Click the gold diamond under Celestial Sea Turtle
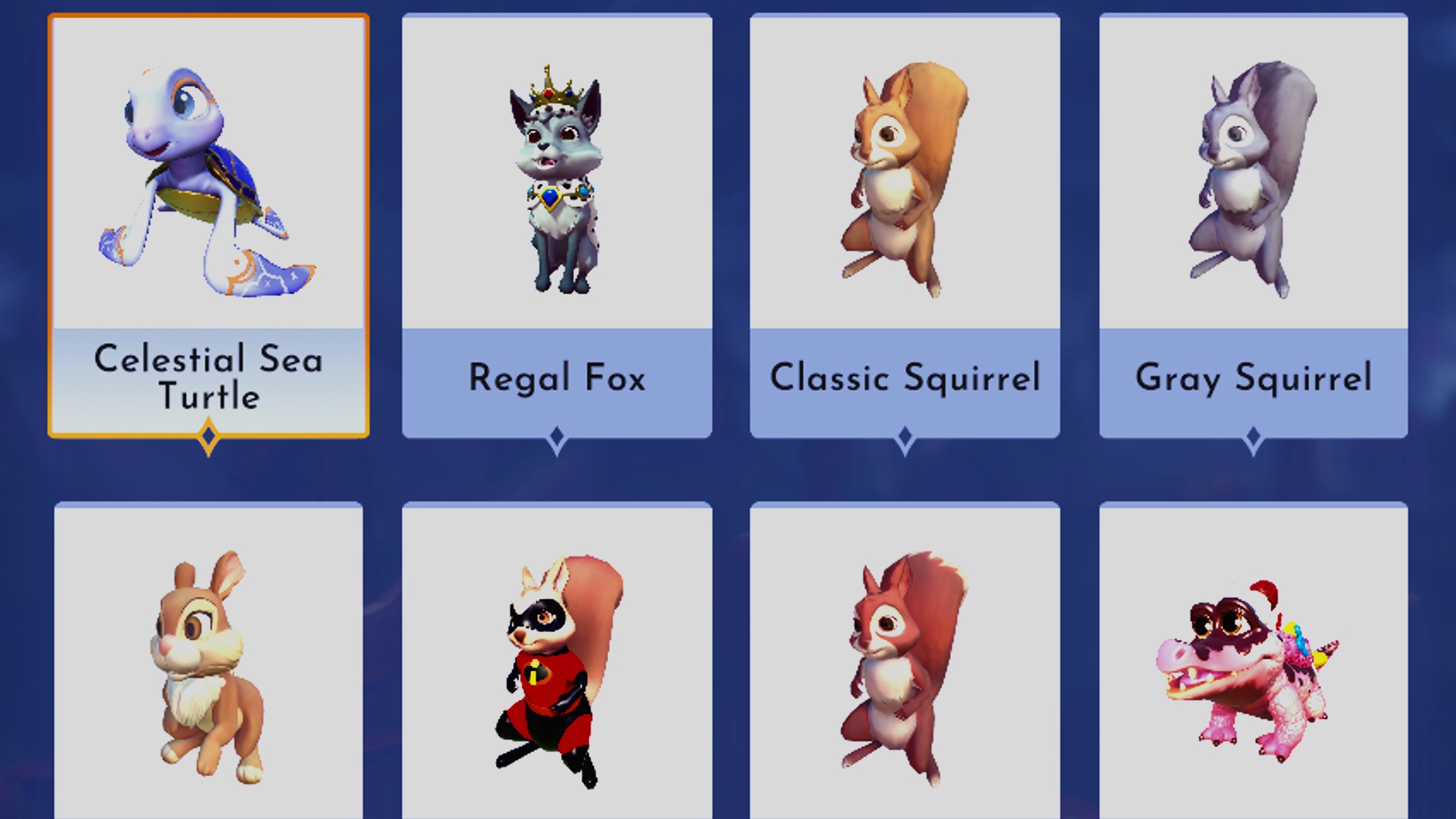This screenshot has width=1456, height=819. click(209, 438)
